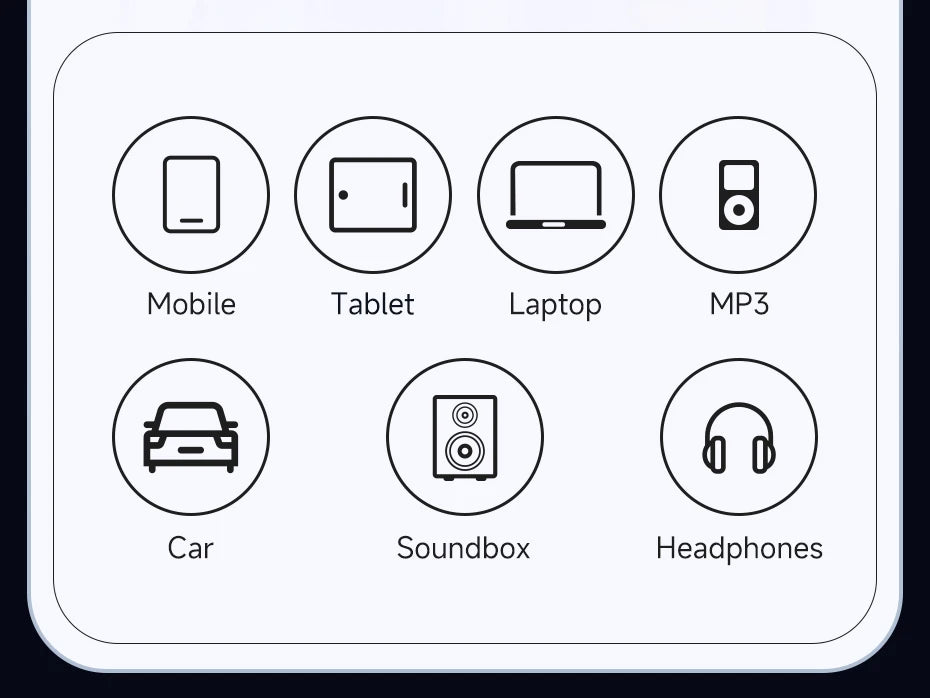The width and height of the screenshot is (930, 698).
Task: Click the tablet's home button dot
Action: coord(343,195)
